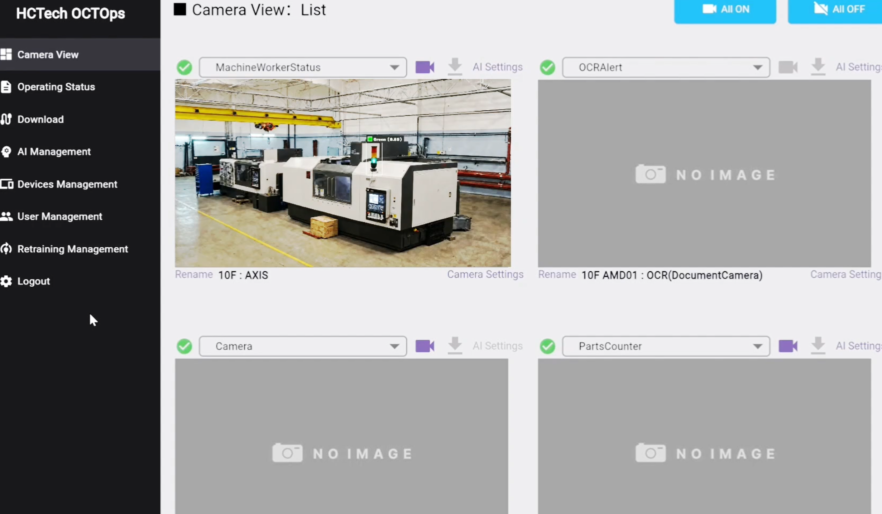Click green status check for MachineWorkerStatus camera
The height and width of the screenshot is (514, 882).
pyautogui.click(x=184, y=67)
